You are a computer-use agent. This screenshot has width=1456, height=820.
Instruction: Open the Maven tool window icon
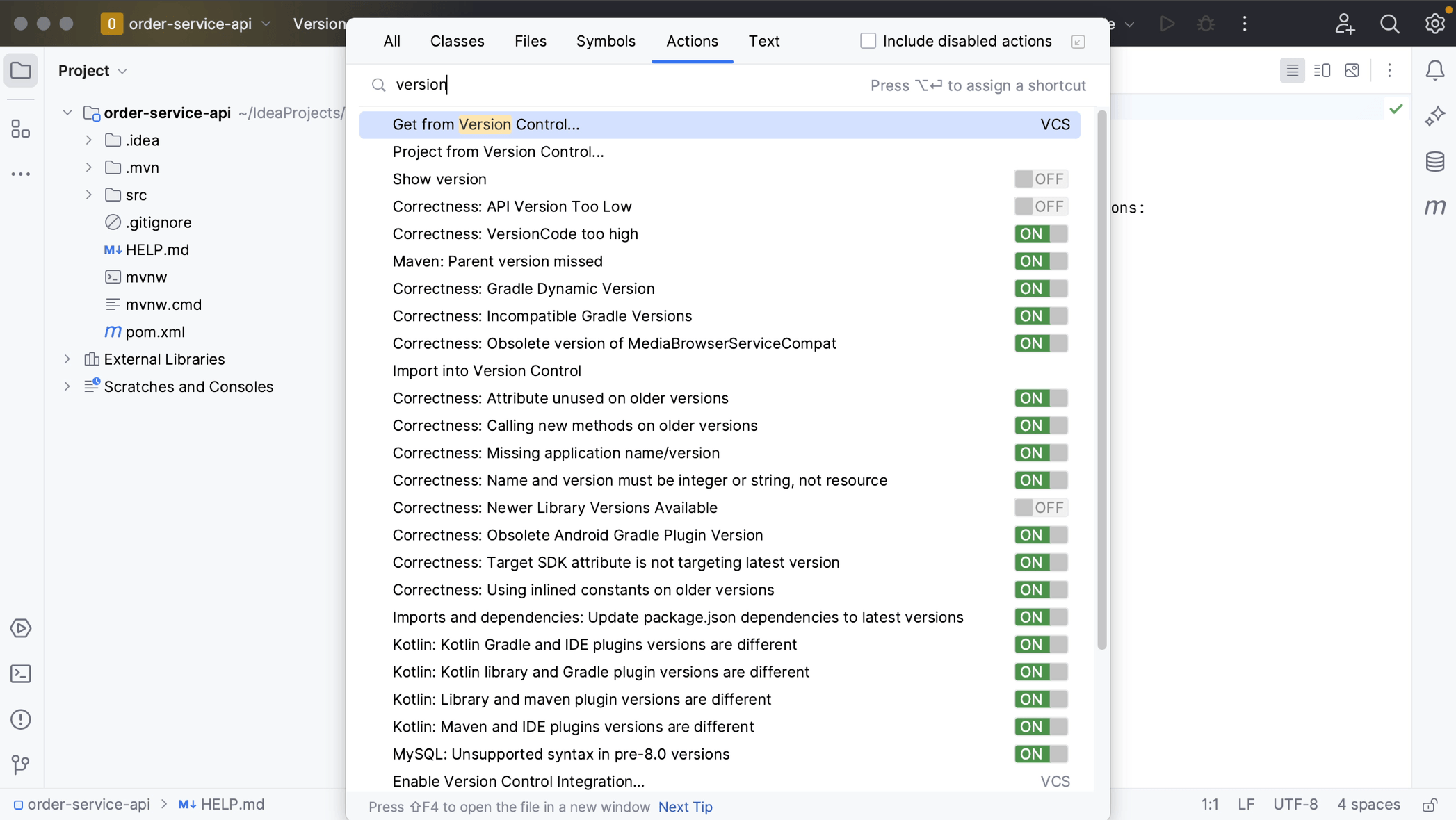pyautogui.click(x=1434, y=206)
